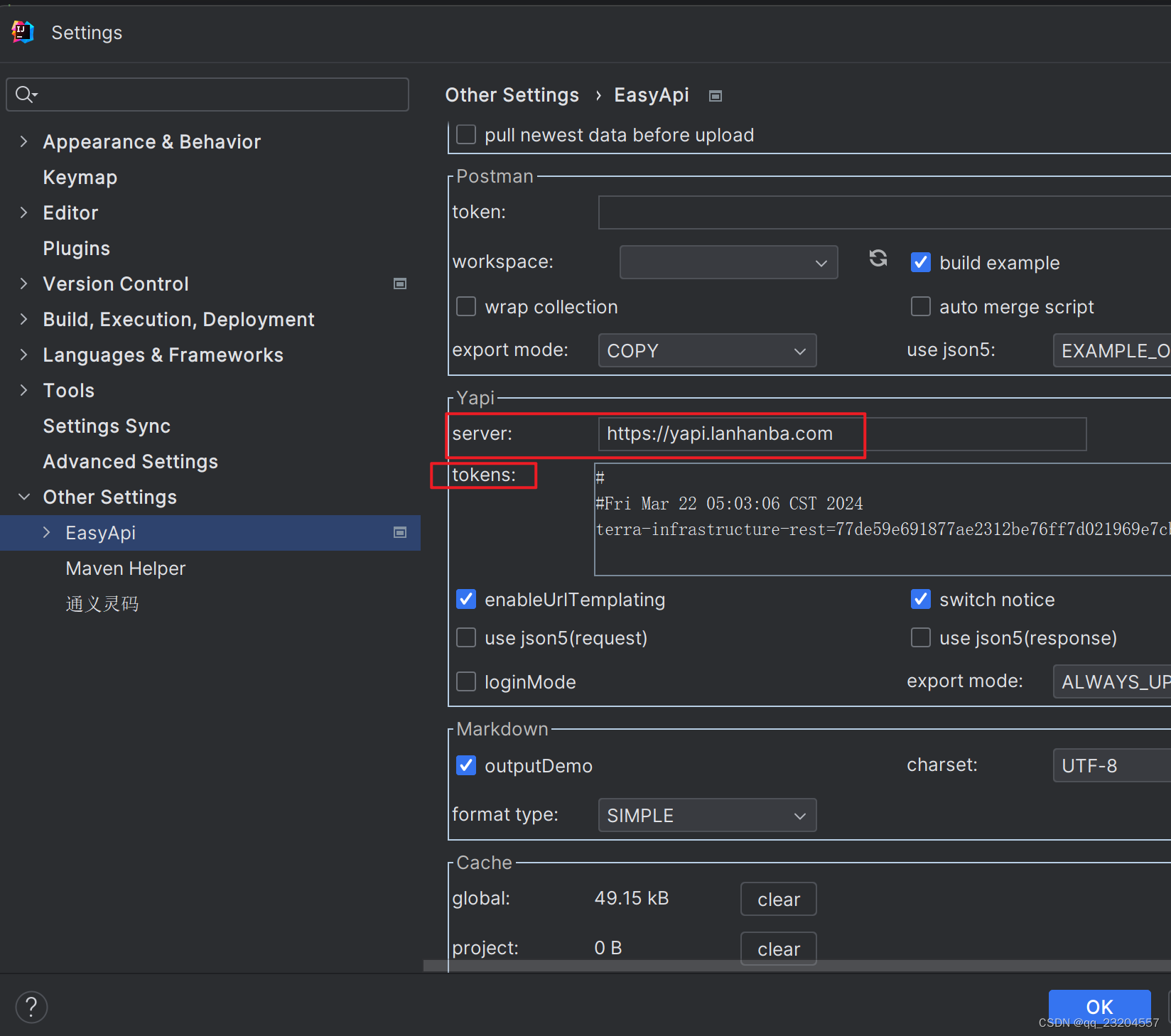The height and width of the screenshot is (1036, 1171).
Task: Click the Yapi server URL field
Action: pyautogui.click(x=842, y=434)
